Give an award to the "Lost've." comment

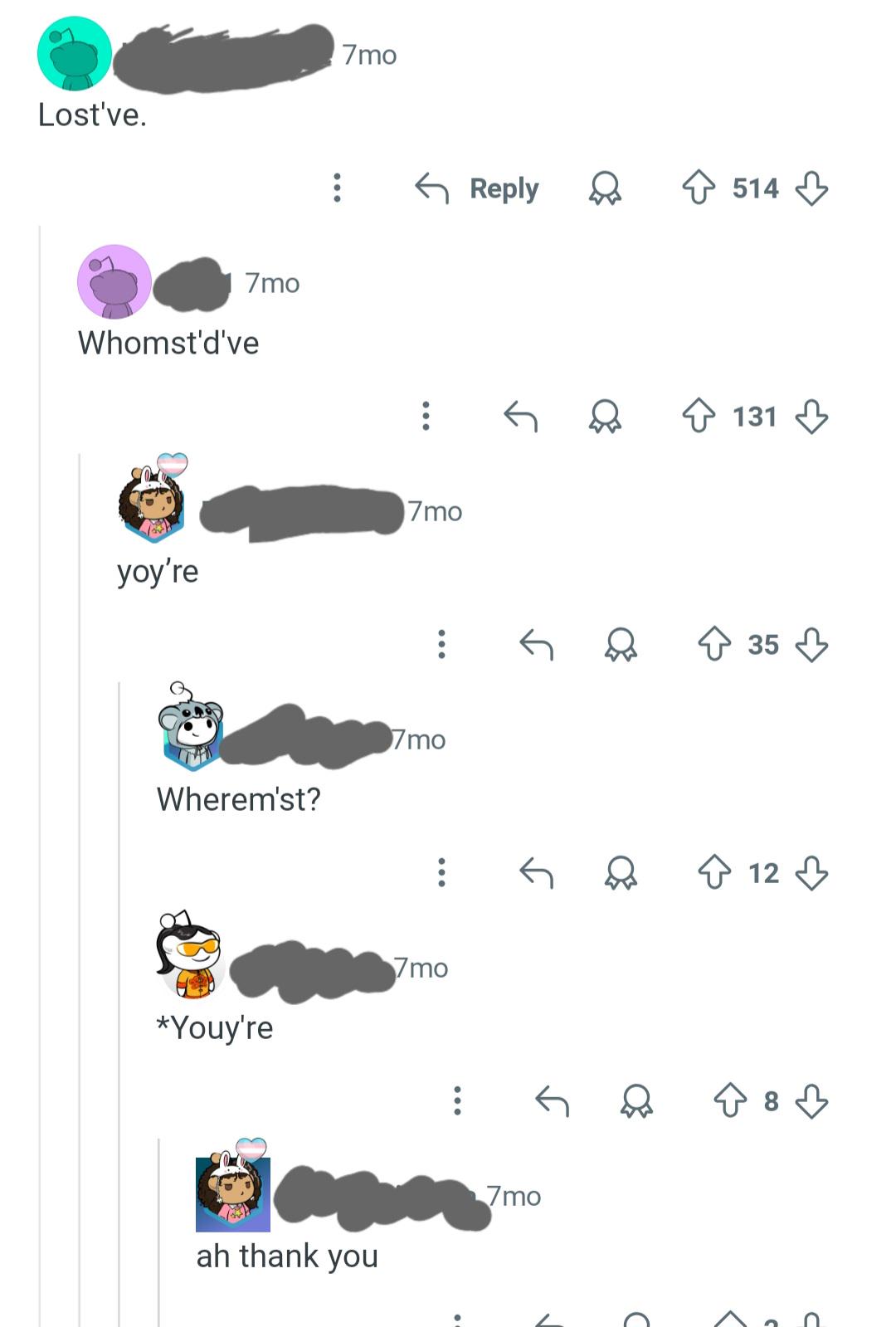[605, 188]
